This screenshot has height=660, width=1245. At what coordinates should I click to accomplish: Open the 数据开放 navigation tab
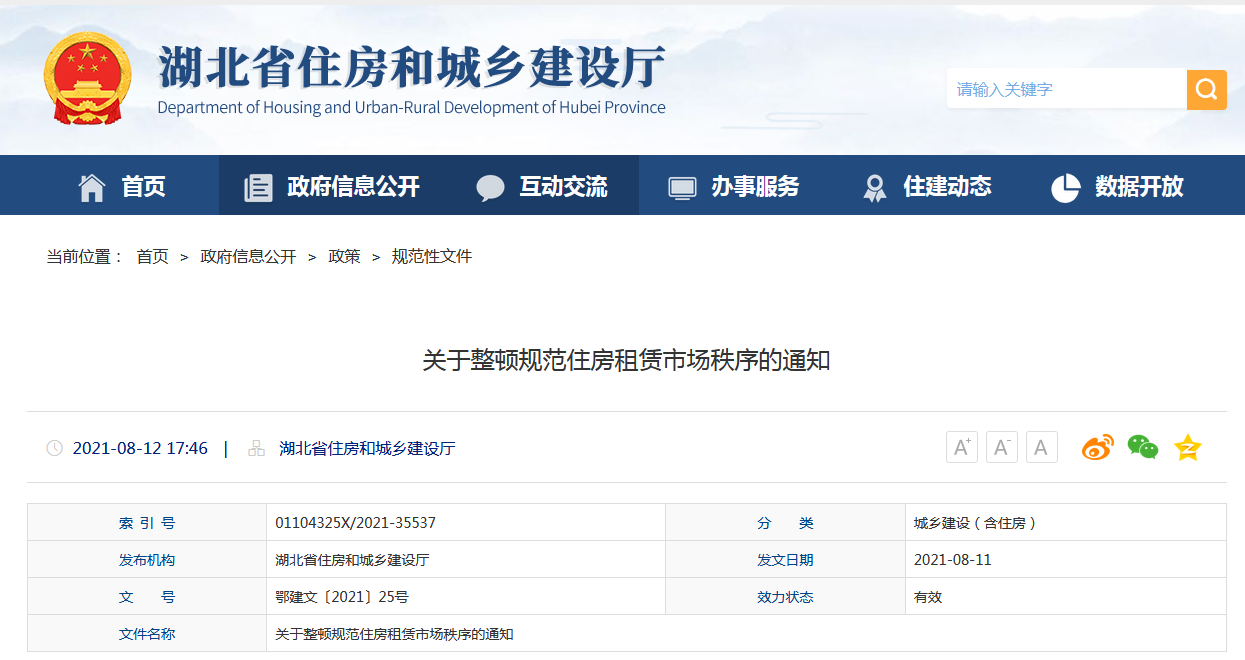1139,186
